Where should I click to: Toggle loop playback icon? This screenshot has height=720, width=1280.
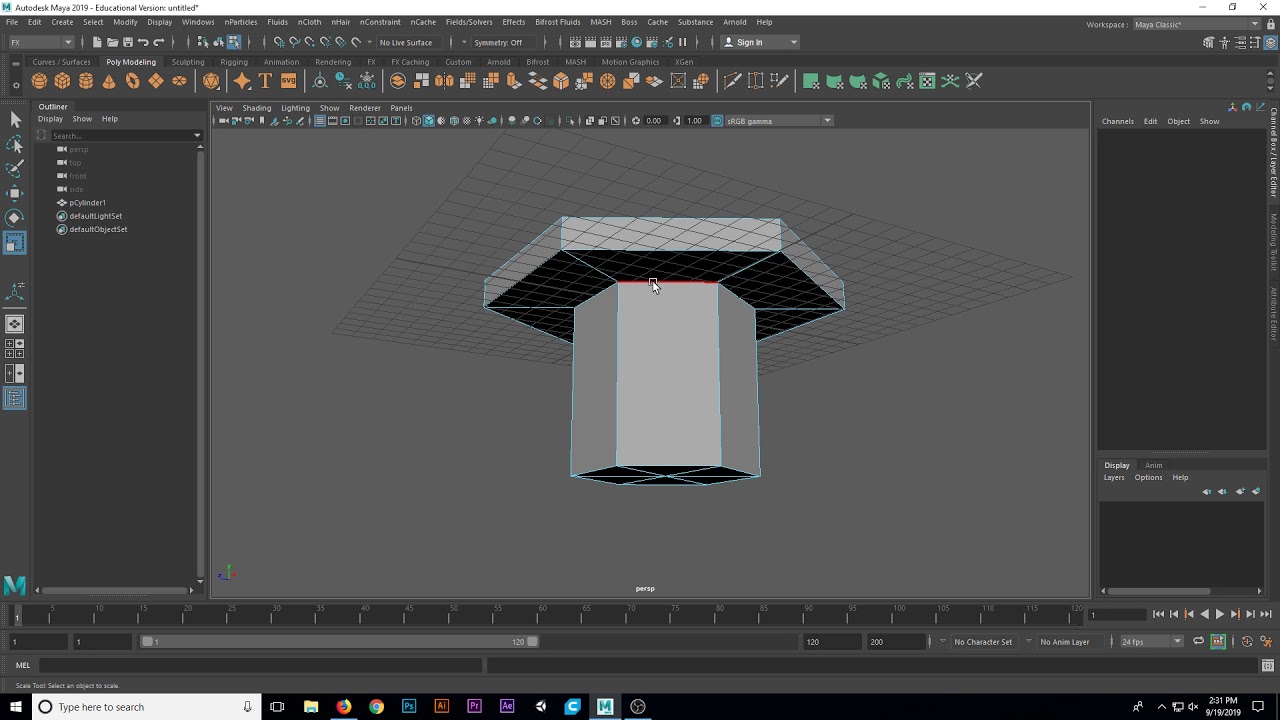(1198, 641)
